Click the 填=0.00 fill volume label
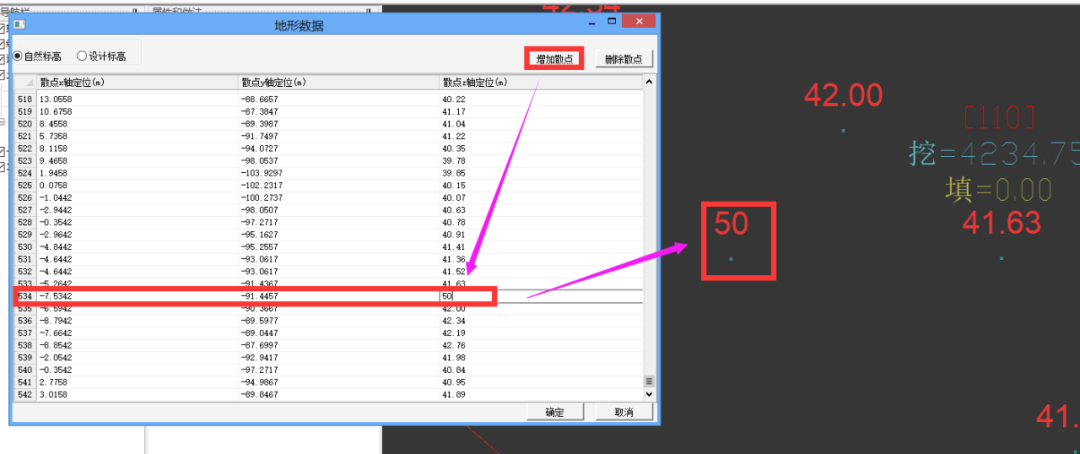1080x454 pixels. click(x=999, y=189)
